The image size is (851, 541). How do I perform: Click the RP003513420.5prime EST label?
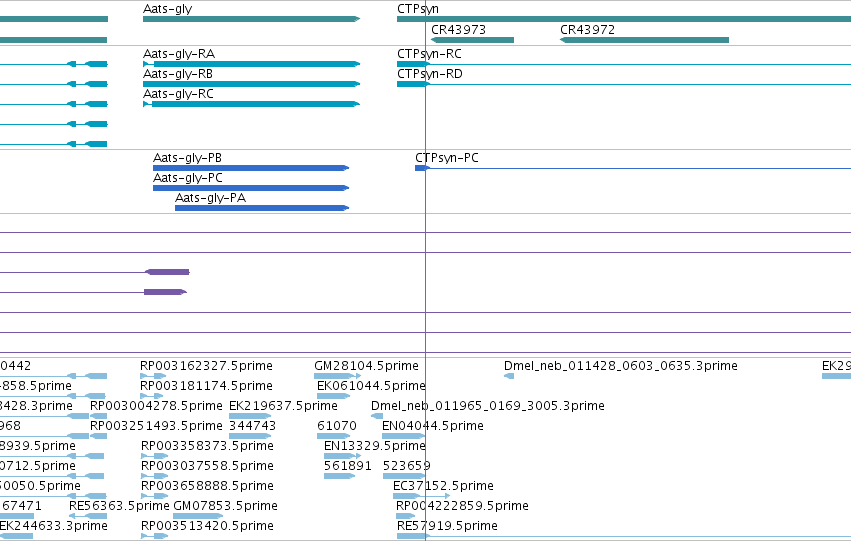[x=207, y=526]
